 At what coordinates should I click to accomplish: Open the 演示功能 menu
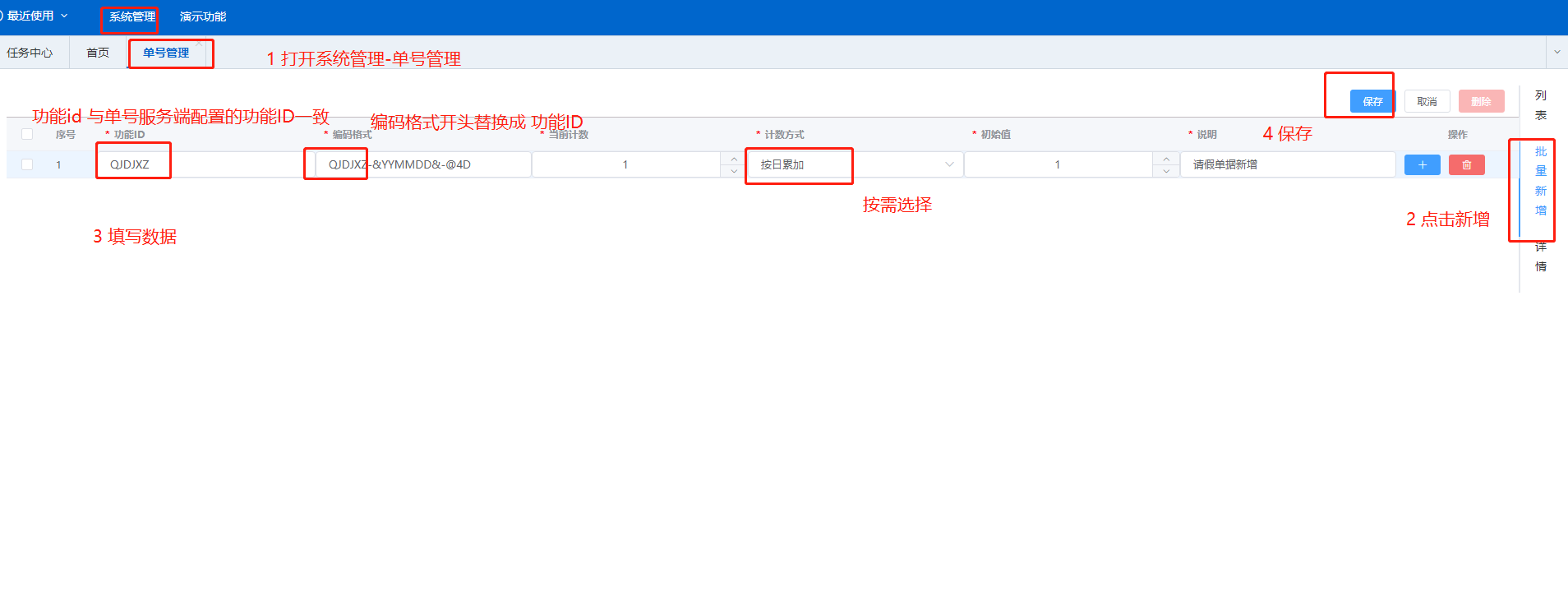(x=203, y=16)
